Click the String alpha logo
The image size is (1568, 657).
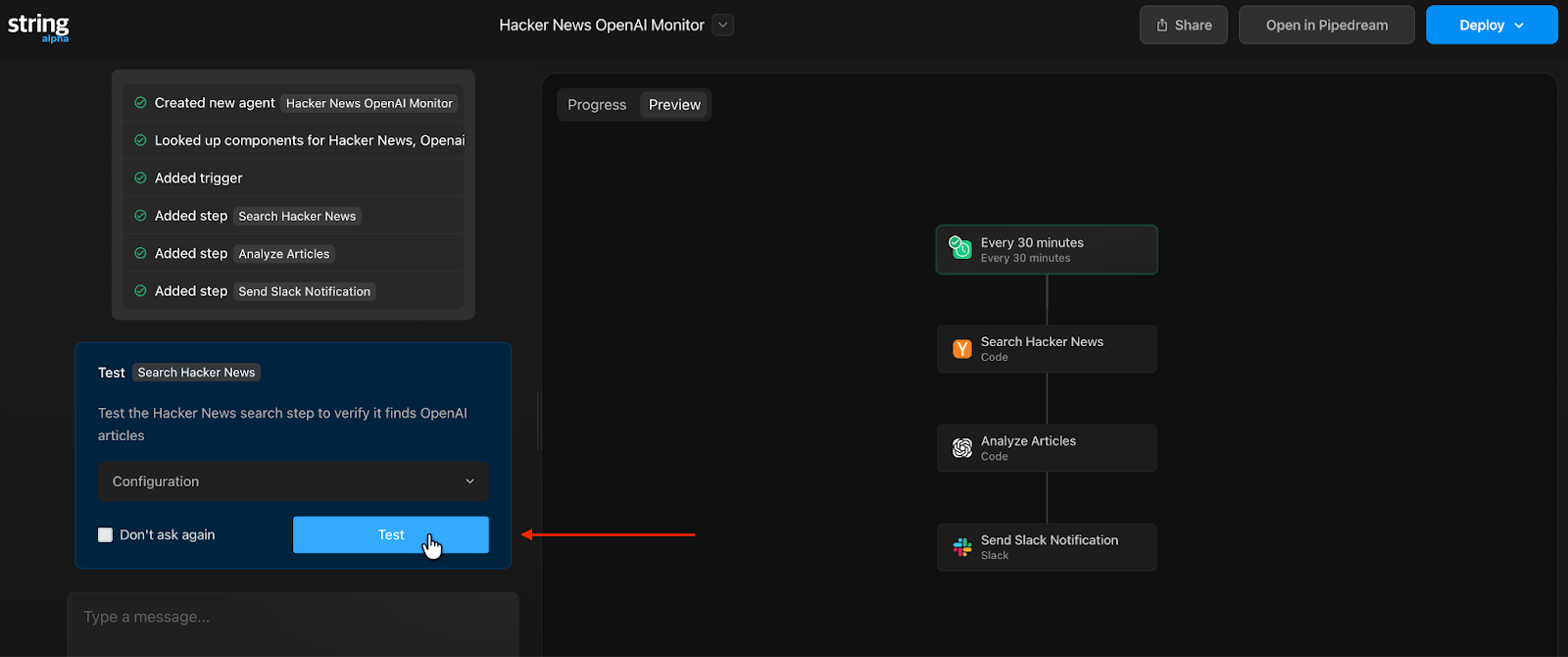(x=38, y=26)
